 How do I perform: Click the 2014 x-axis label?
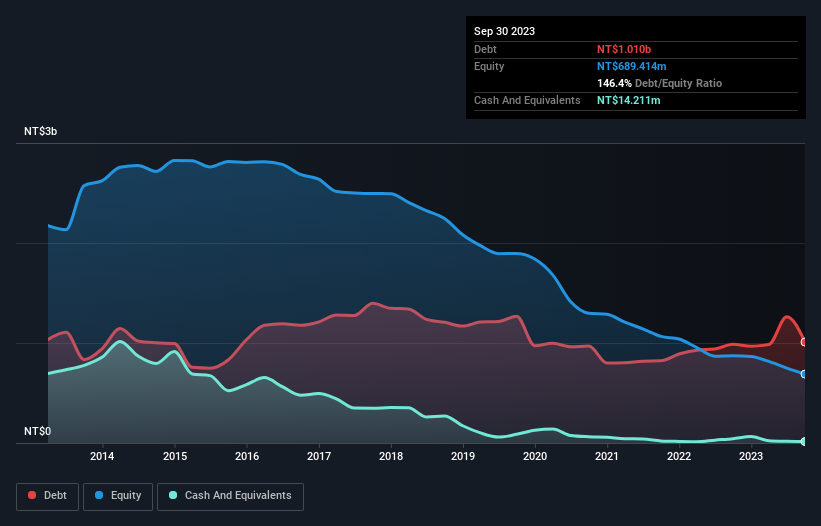coord(102,456)
